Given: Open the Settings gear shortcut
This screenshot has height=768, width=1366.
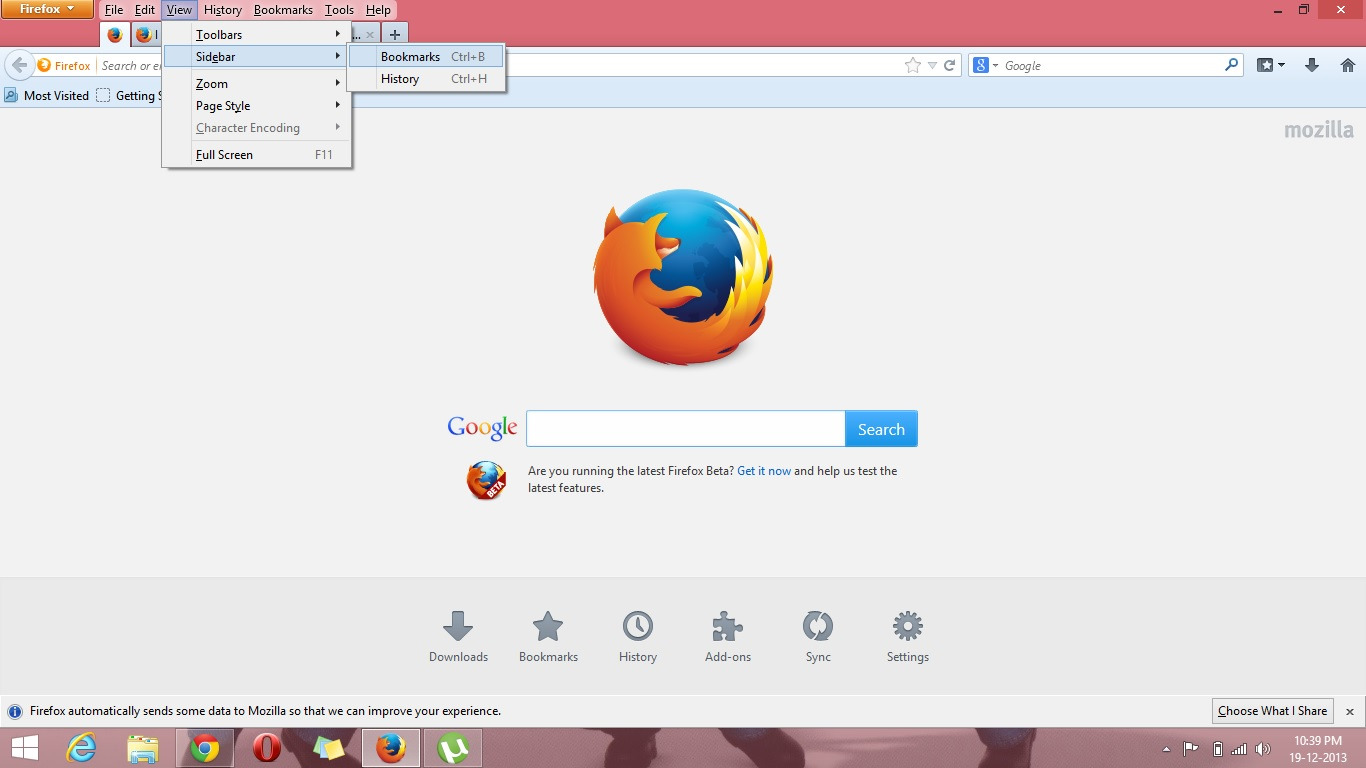Looking at the screenshot, I should pyautogui.click(x=908, y=637).
